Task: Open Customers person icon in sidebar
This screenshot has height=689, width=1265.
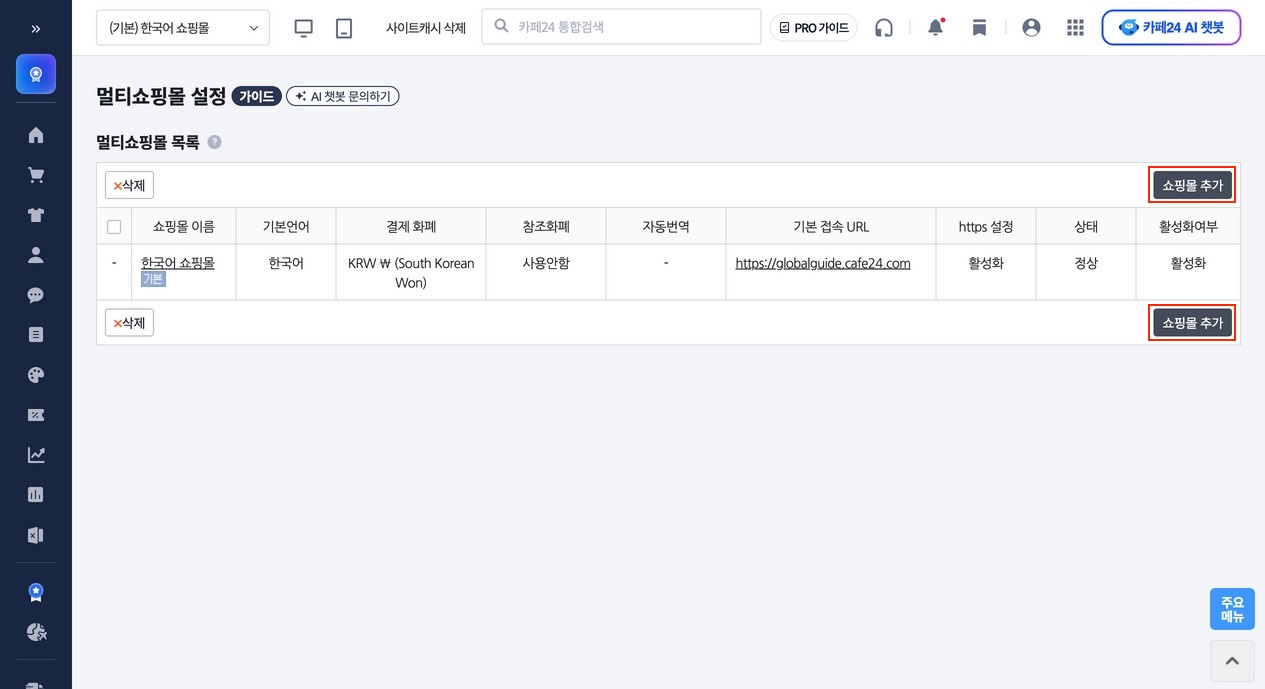Action: coord(36,255)
